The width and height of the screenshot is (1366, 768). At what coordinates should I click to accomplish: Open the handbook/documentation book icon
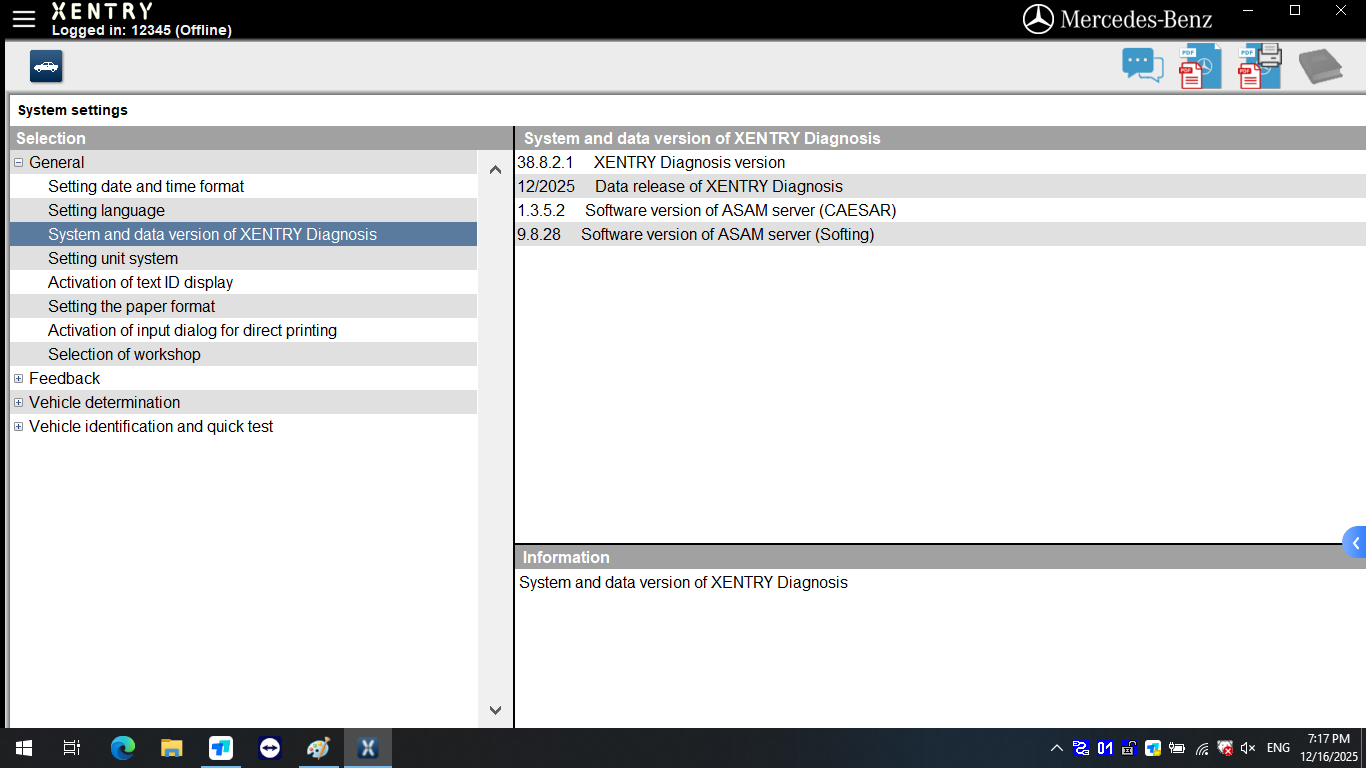(x=1320, y=64)
